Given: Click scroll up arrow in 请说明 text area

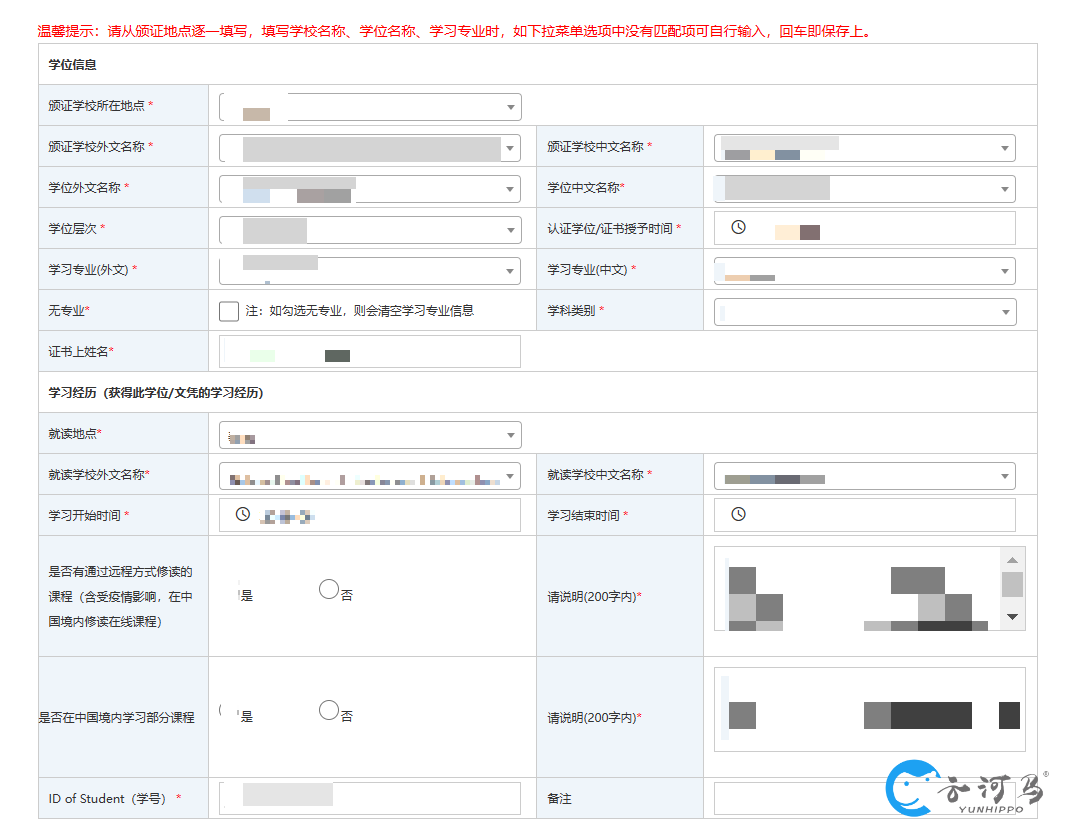Looking at the screenshot, I should 1012,560.
